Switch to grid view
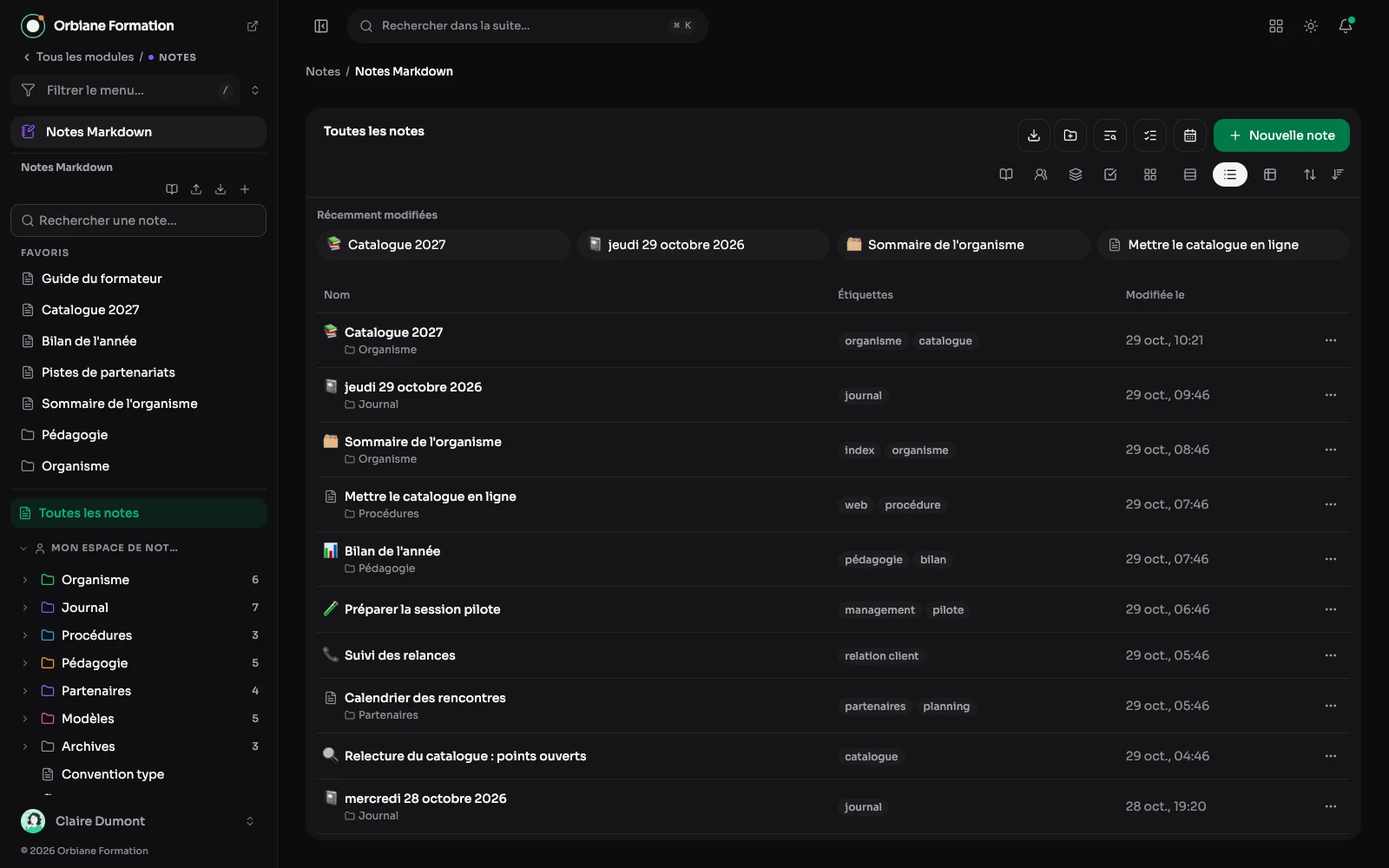The image size is (1389, 868). pos(1150,174)
